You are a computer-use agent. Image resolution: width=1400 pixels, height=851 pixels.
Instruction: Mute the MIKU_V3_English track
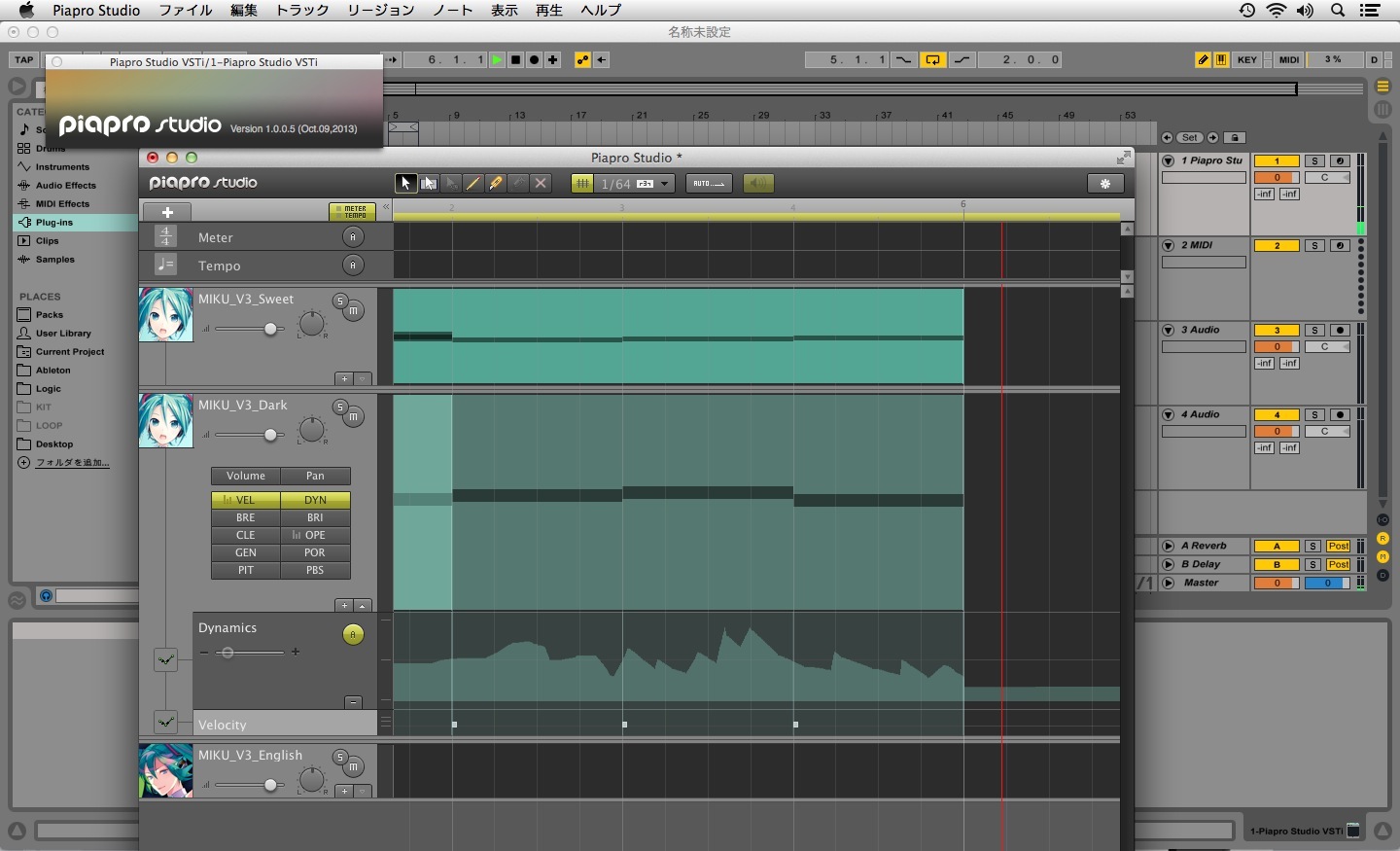click(354, 767)
